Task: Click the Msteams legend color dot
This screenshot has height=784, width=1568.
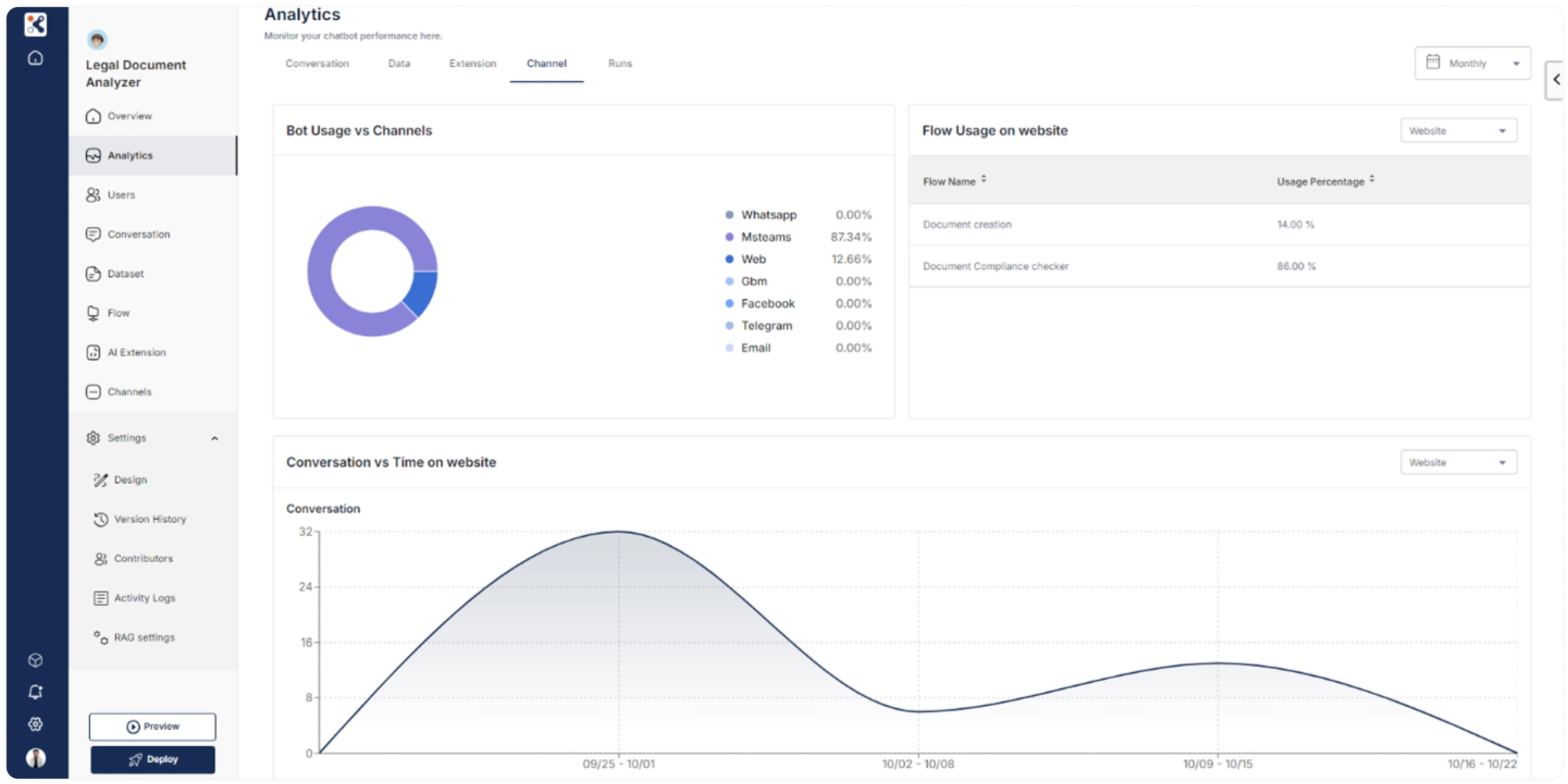Action: [x=729, y=237]
